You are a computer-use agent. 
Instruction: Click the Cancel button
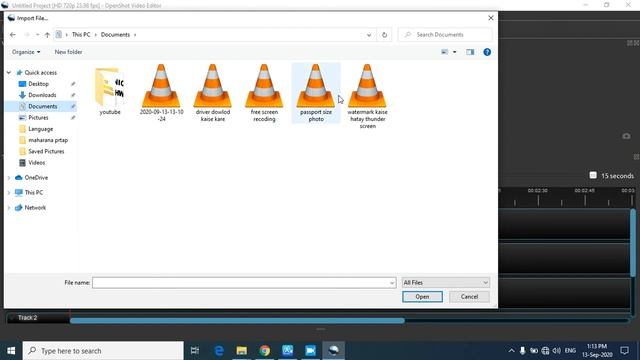click(x=469, y=297)
